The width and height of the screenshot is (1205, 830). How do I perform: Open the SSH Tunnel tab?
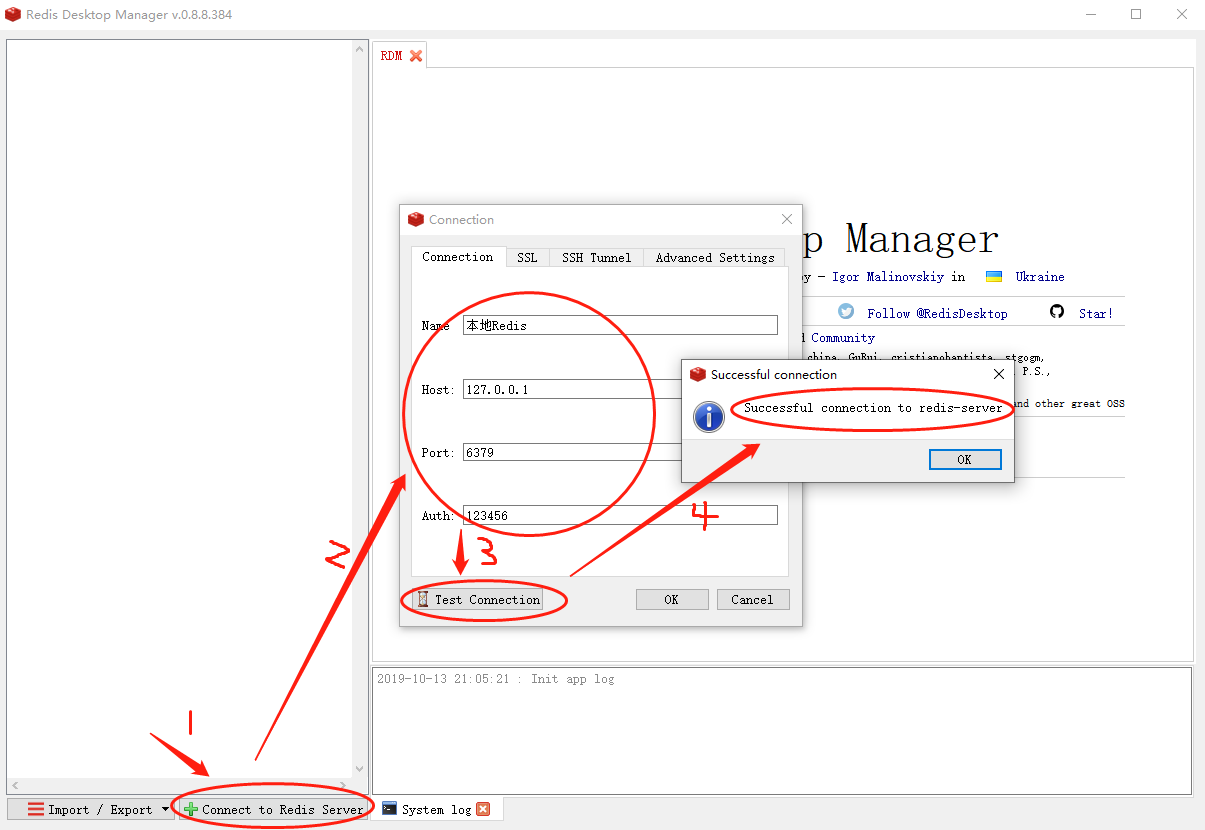(x=596, y=257)
